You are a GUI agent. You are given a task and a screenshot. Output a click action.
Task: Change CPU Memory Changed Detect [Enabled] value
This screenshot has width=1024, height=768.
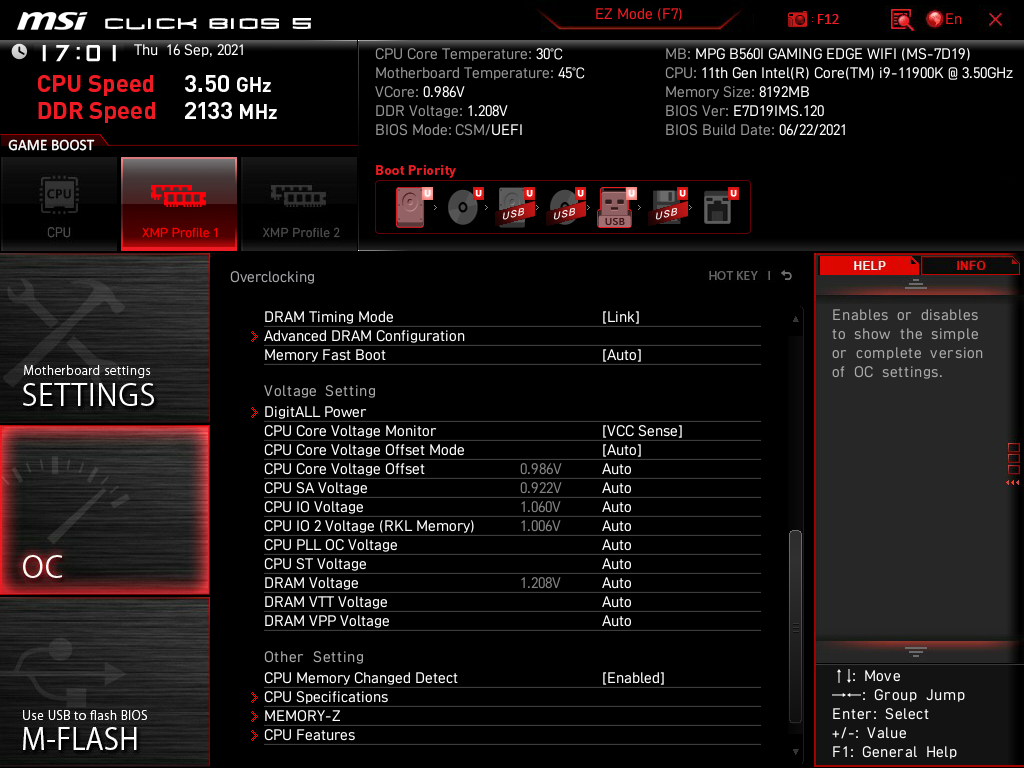tap(633, 678)
